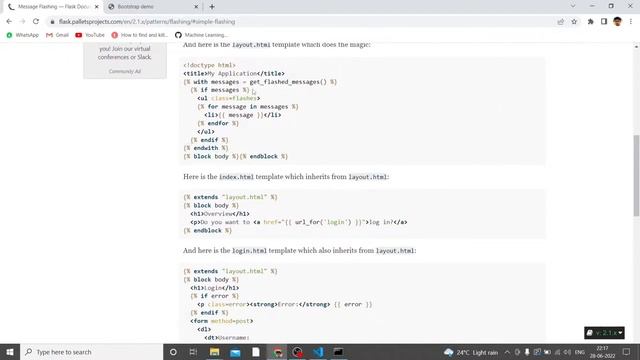Screen dimensions: 640x360
Task: Click the 'Type here to search' box
Action: click(91, 352)
